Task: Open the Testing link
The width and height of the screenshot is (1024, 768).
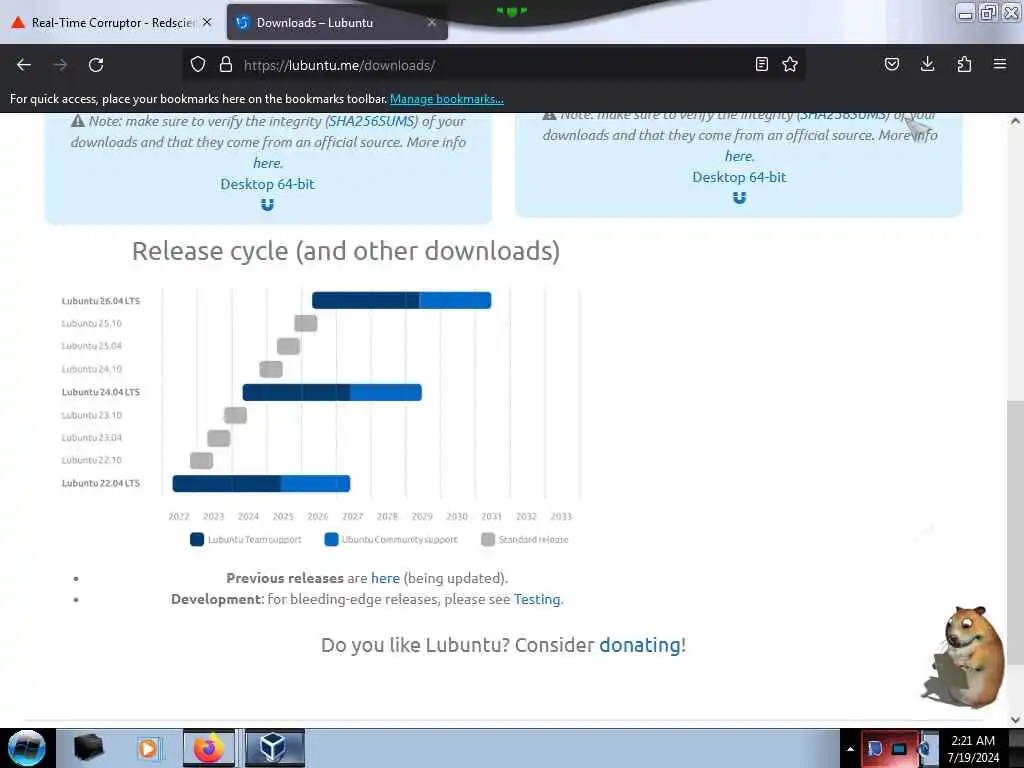Action: [537, 599]
